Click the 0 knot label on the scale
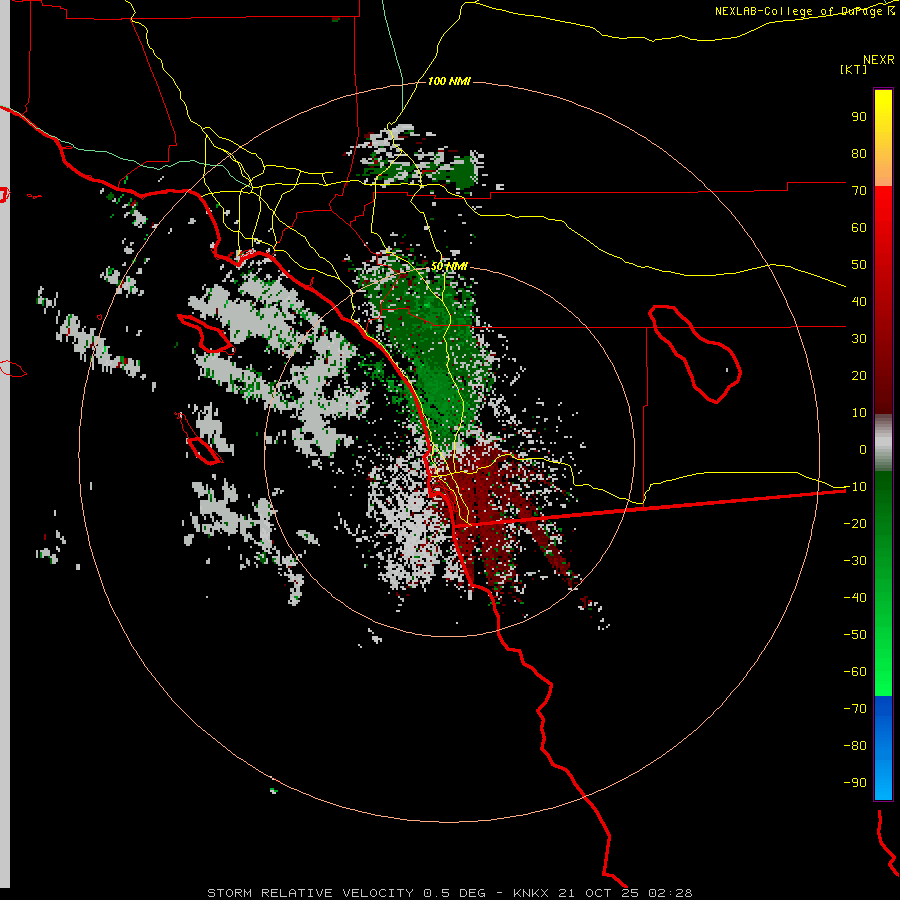This screenshot has height=900, width=900. (x=863, y=449)
